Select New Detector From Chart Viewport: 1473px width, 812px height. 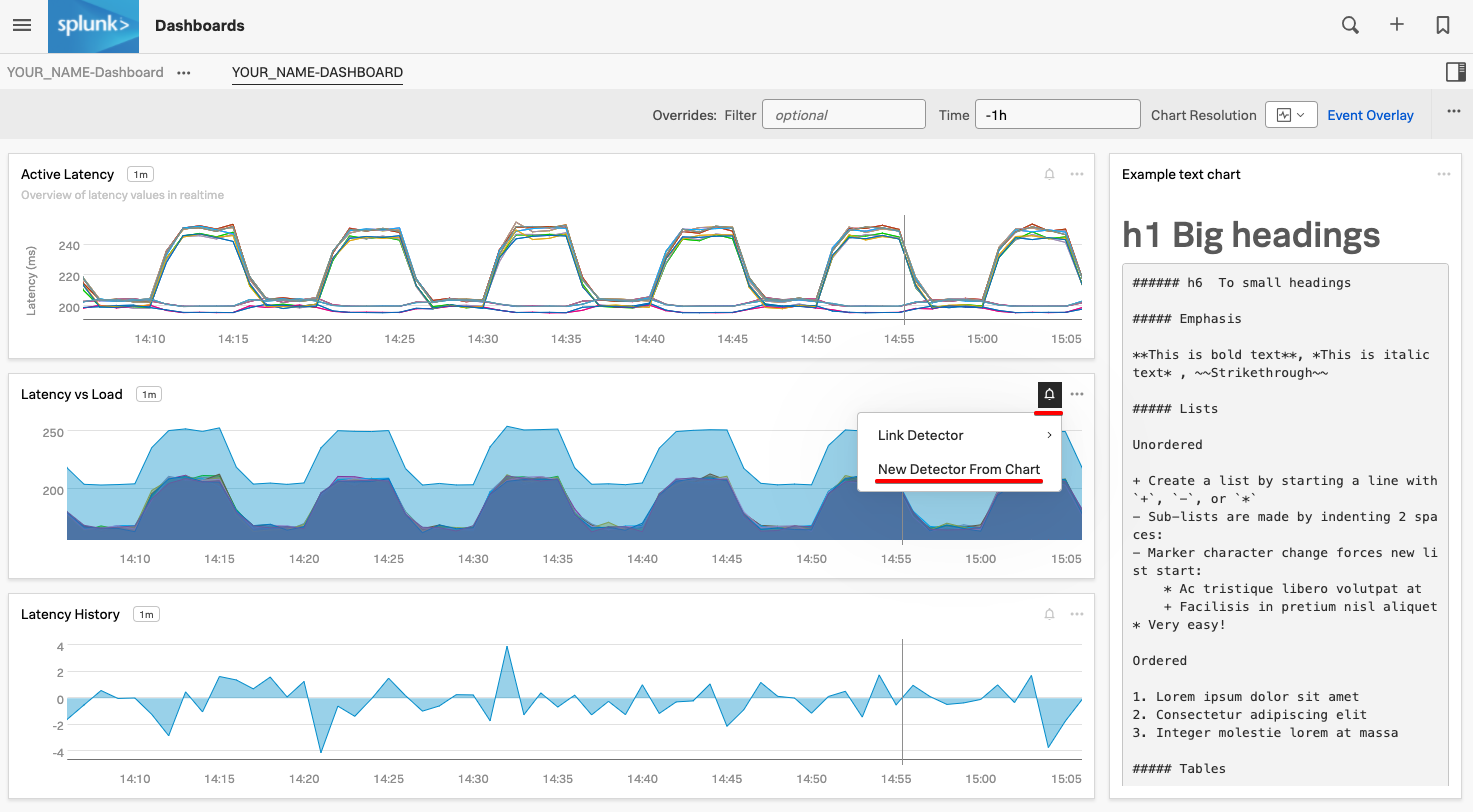[x=959, y=469]
